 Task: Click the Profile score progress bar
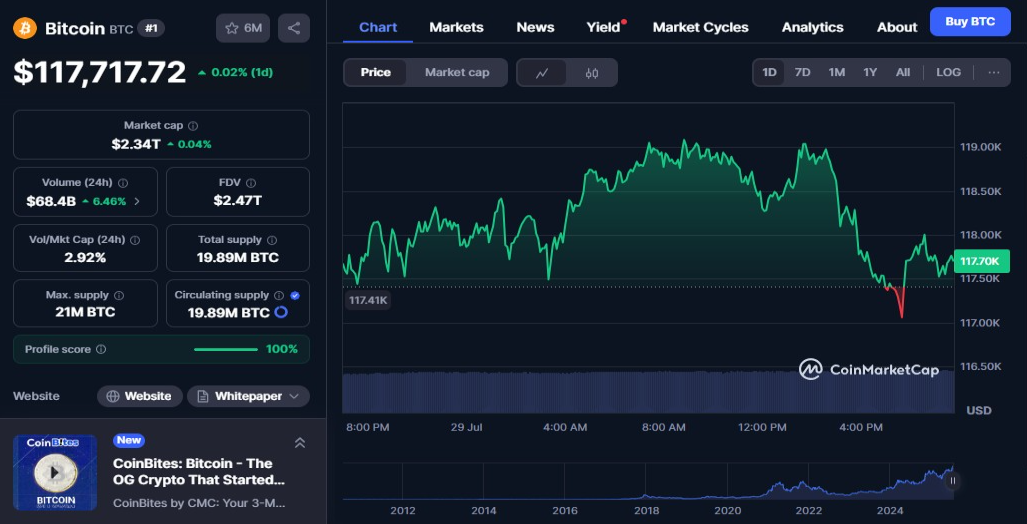point(226,350)
